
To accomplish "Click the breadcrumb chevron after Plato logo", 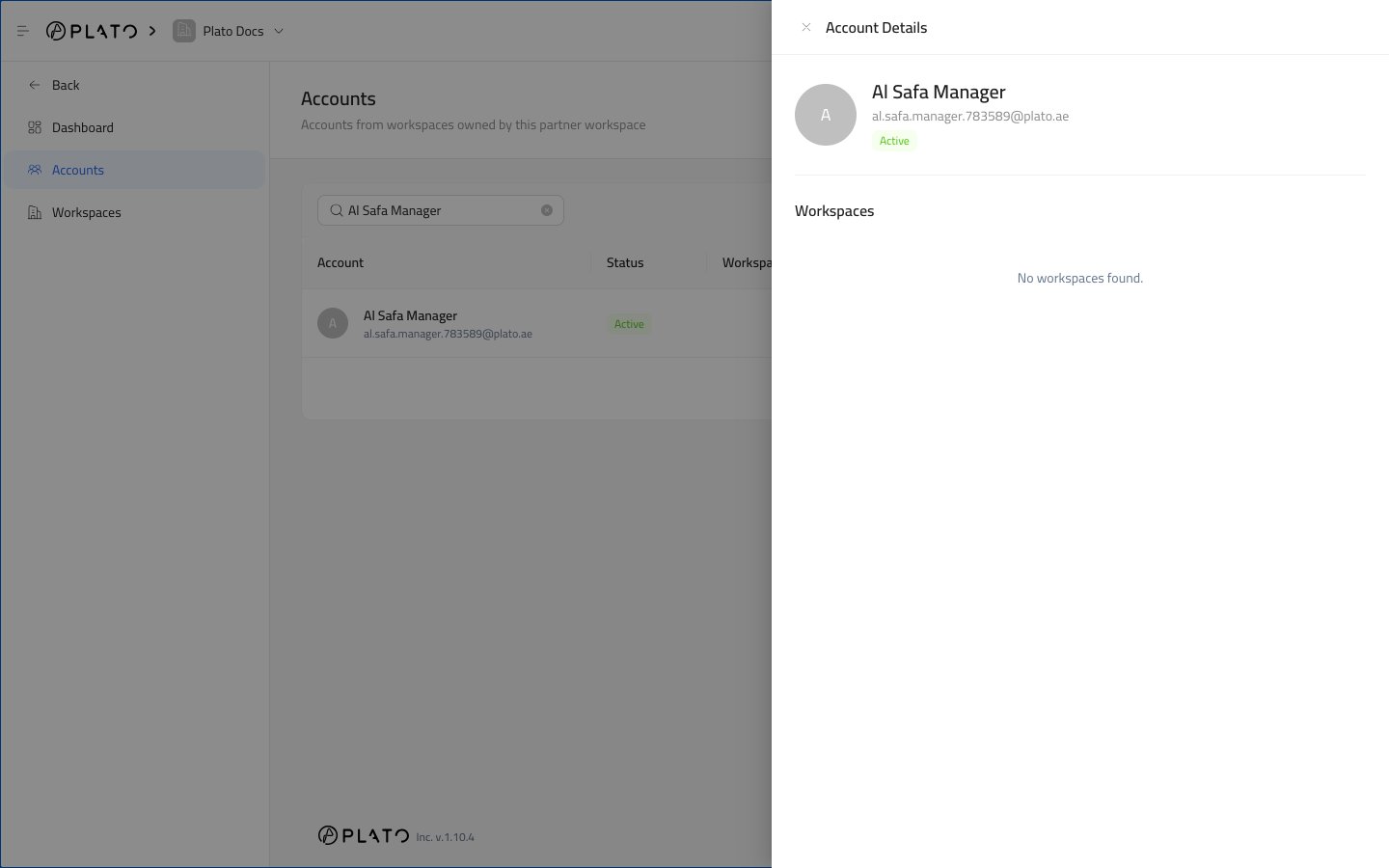I will coord(152,31).
